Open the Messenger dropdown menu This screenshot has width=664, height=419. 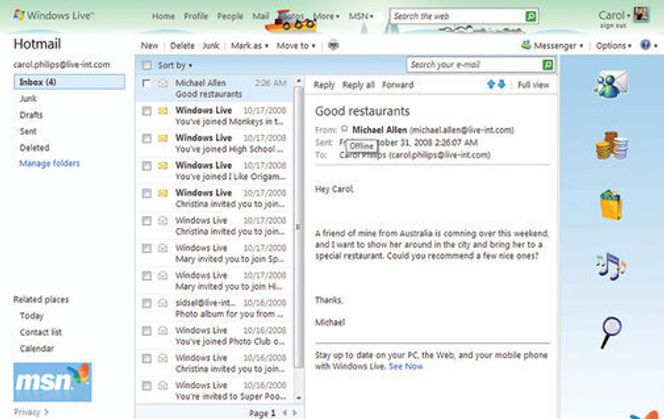[558, 45]
